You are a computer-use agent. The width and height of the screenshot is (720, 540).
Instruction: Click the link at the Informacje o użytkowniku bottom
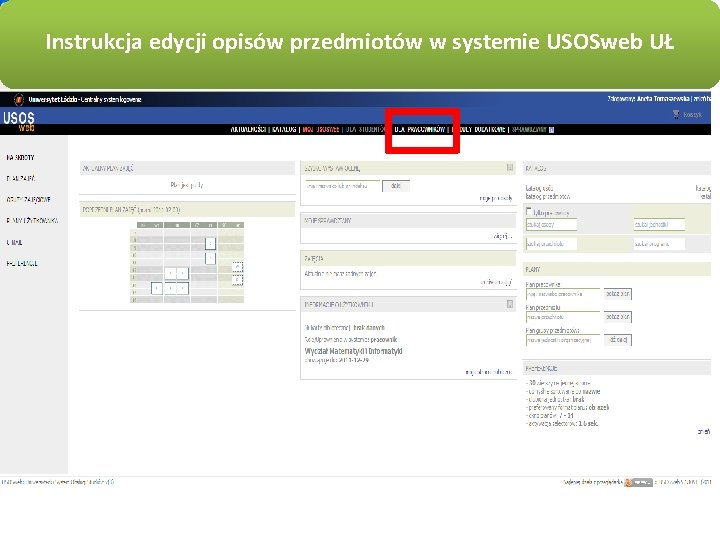[x=489, y=372]
